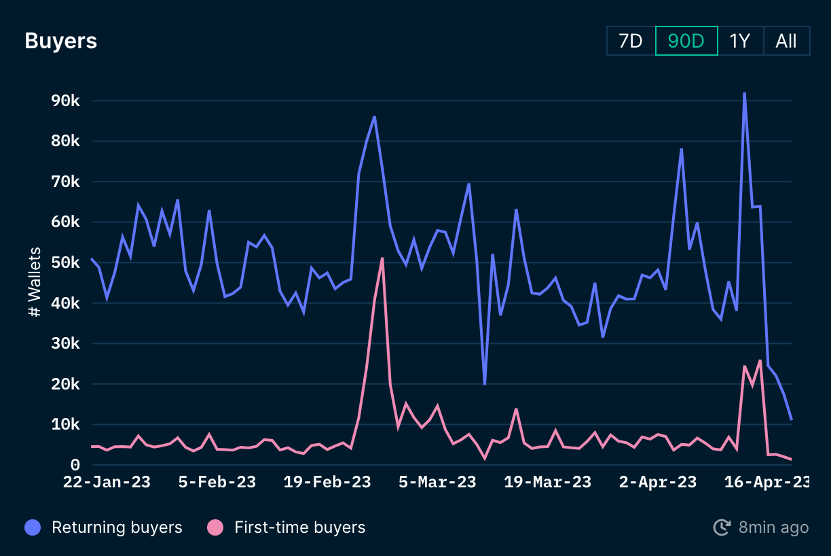This screenshot has height=556, width=832.
Task: Click the 5-Mar-23 date axis label
Action: point(438,482)
